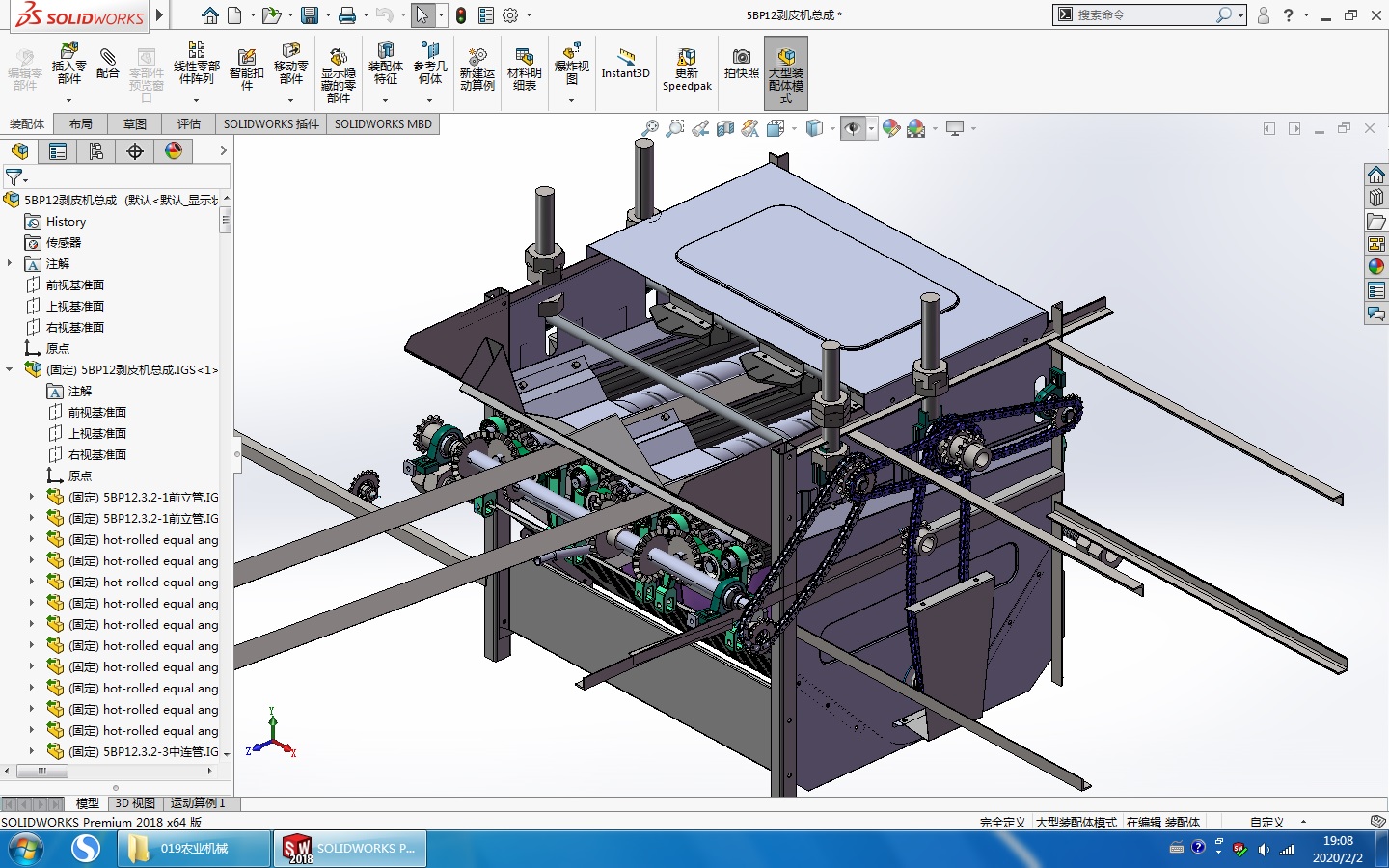This screenshot has width=1389, height=868.
Task: Click the 更新 Speedpak icon
Action: point(687,69)
